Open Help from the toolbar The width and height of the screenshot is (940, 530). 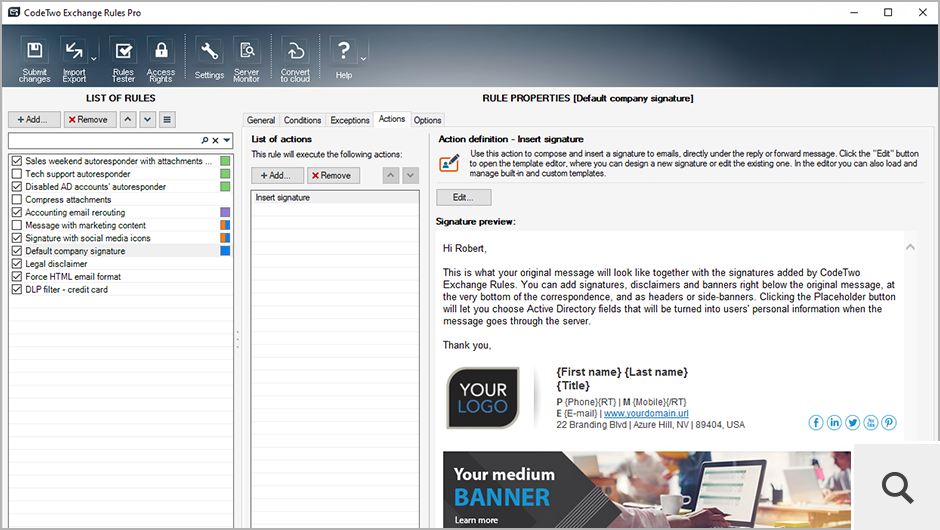pos(344,59)
